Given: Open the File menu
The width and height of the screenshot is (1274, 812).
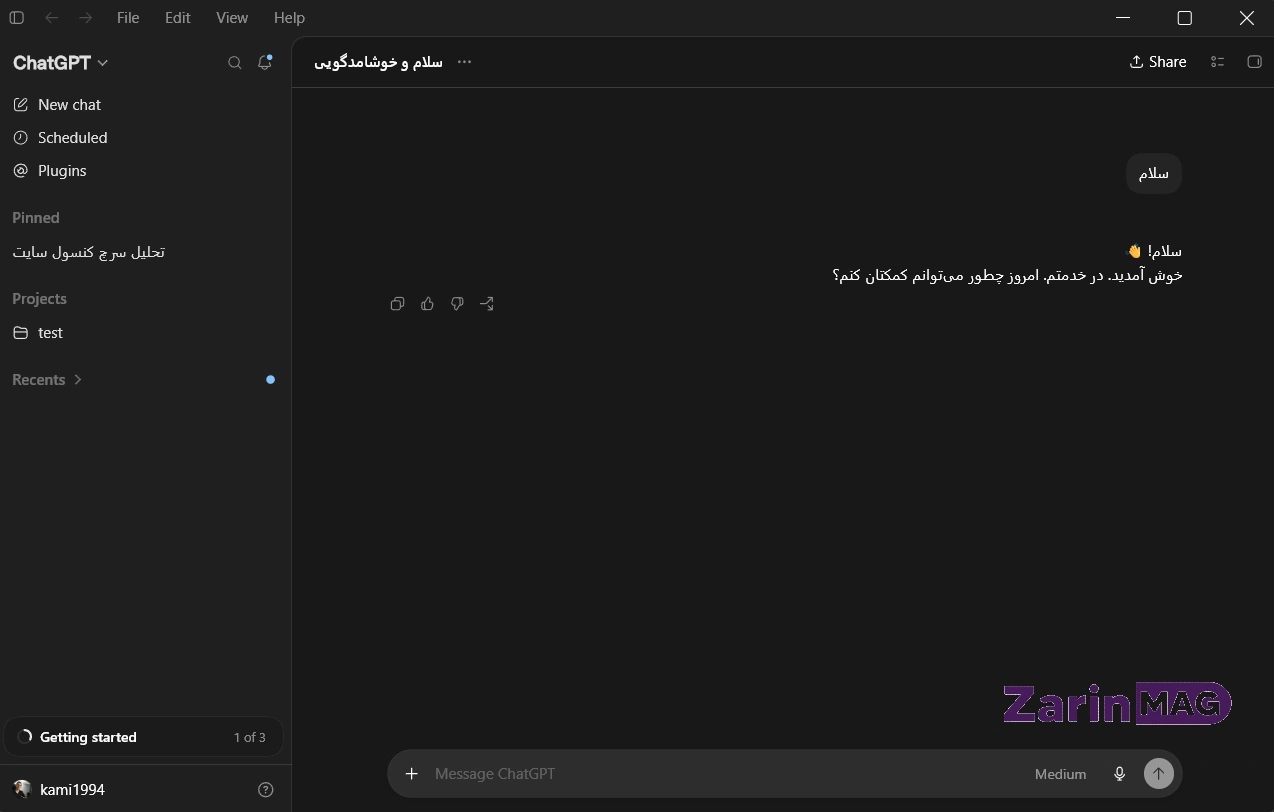Looking at the screenshot, I should pos(128,18).
